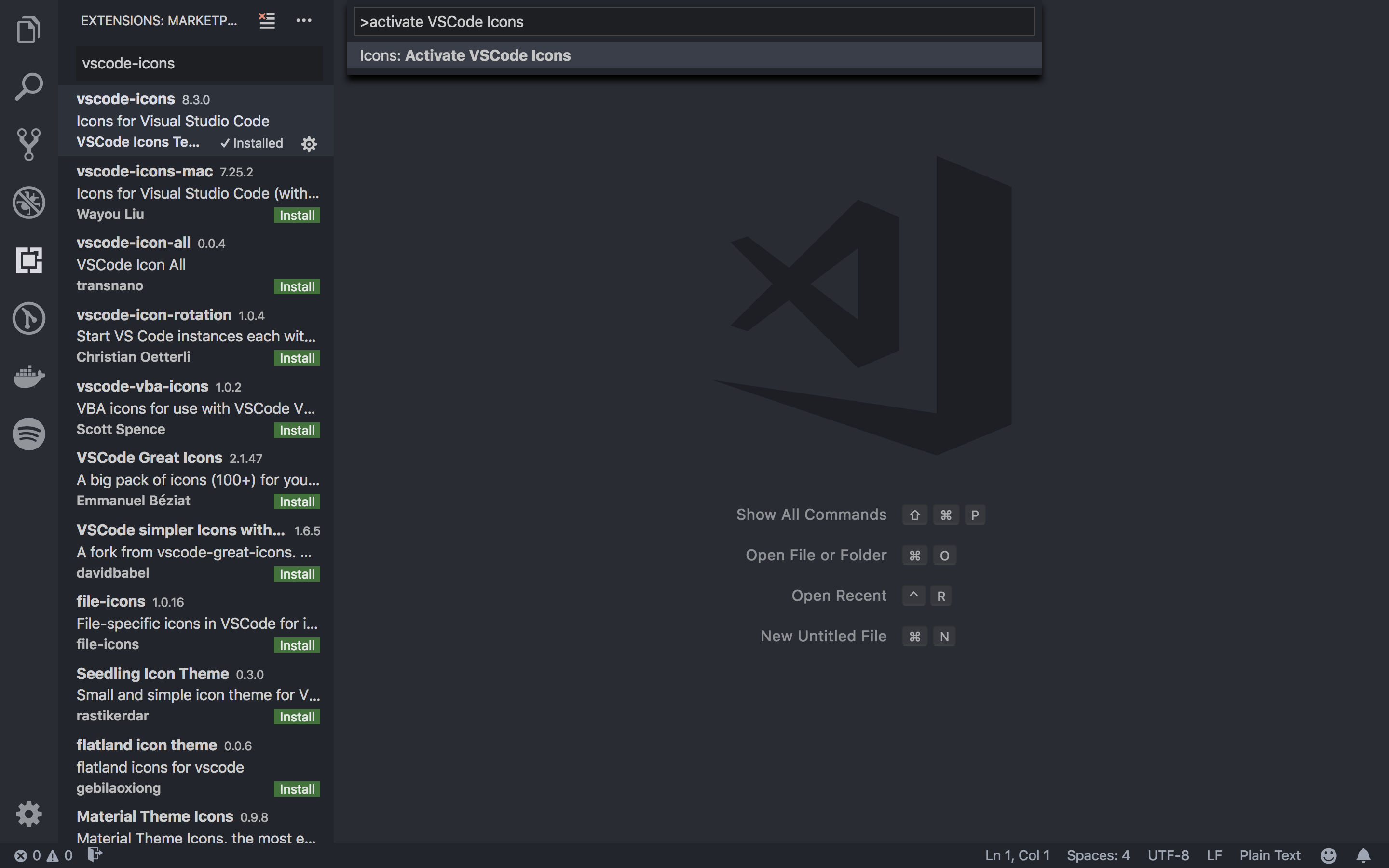Open vscode-icon-all extension details

click(x=196, y=264)
